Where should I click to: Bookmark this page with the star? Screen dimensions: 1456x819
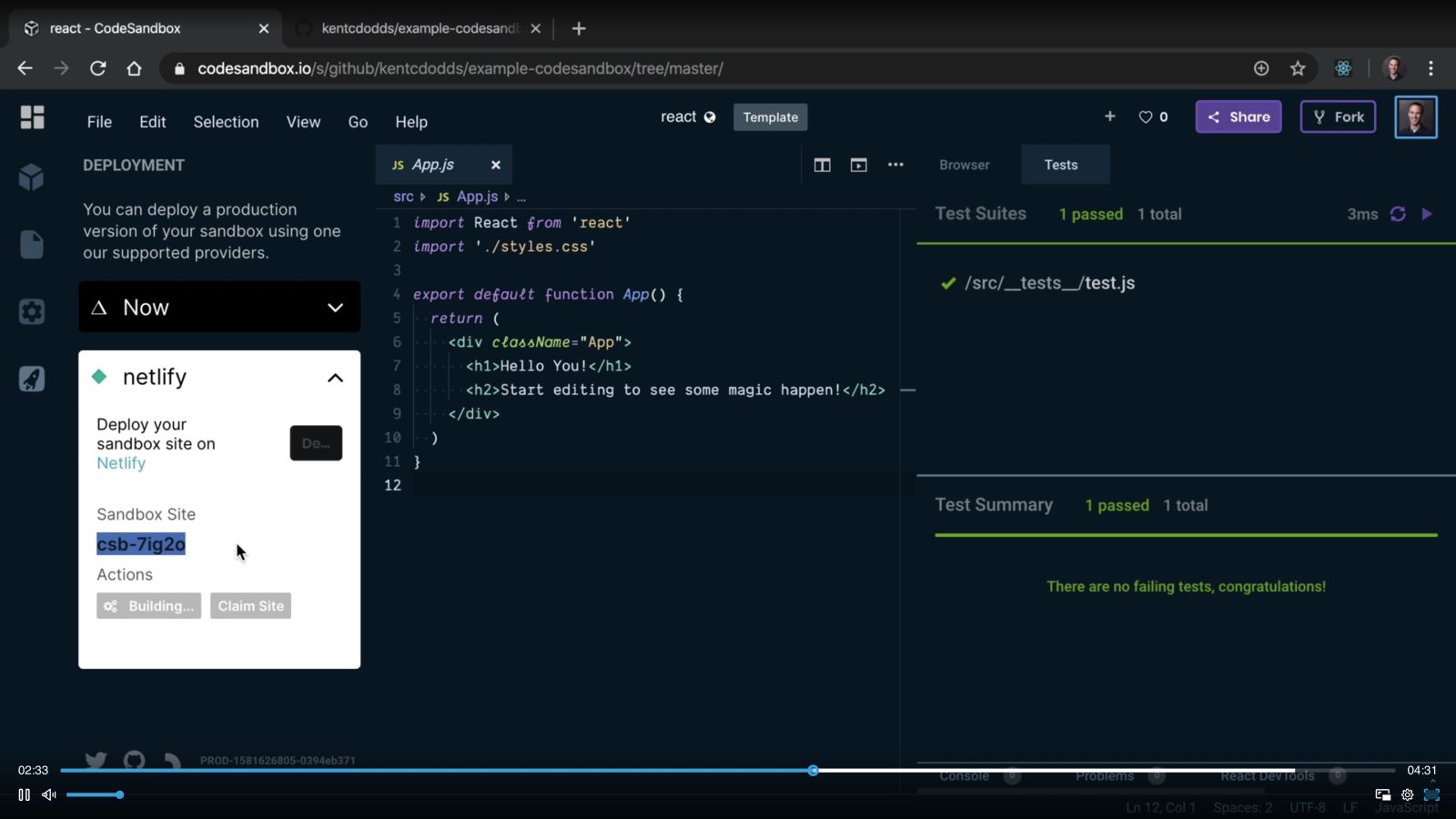[x=1298, y=68]
